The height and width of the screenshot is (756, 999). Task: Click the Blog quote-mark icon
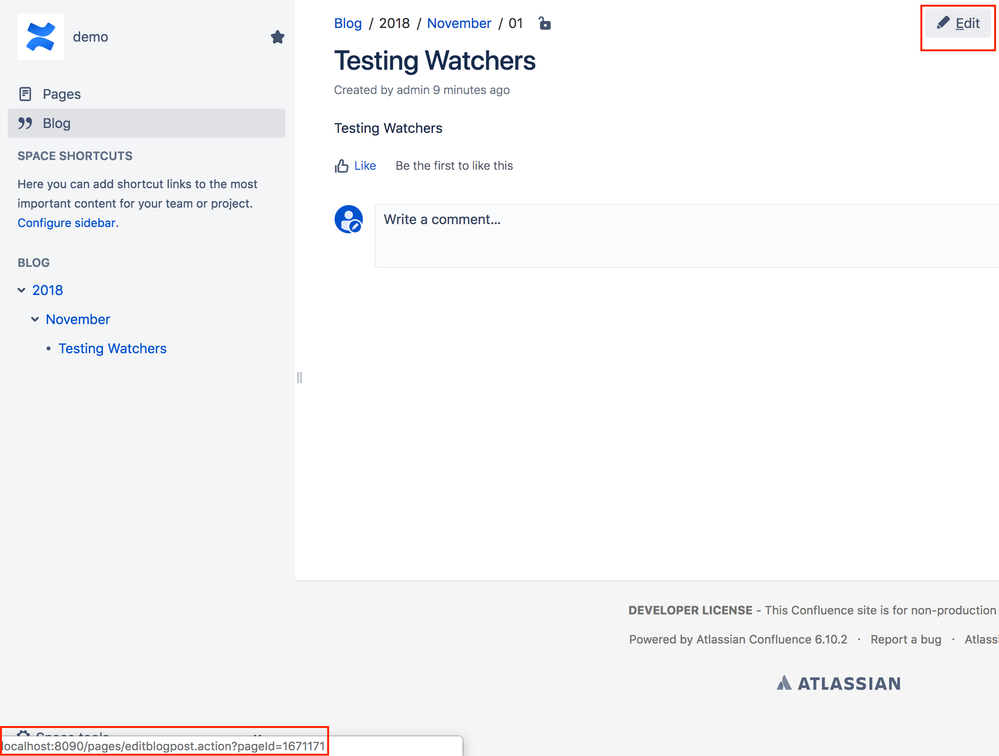coord(25,123)
